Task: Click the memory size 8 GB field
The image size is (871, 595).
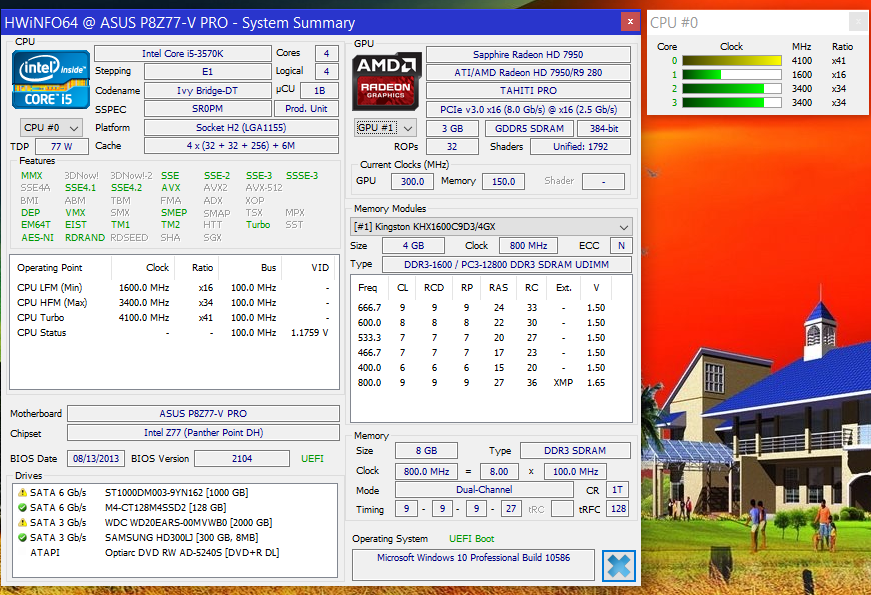Action: (x=427, y=451)
